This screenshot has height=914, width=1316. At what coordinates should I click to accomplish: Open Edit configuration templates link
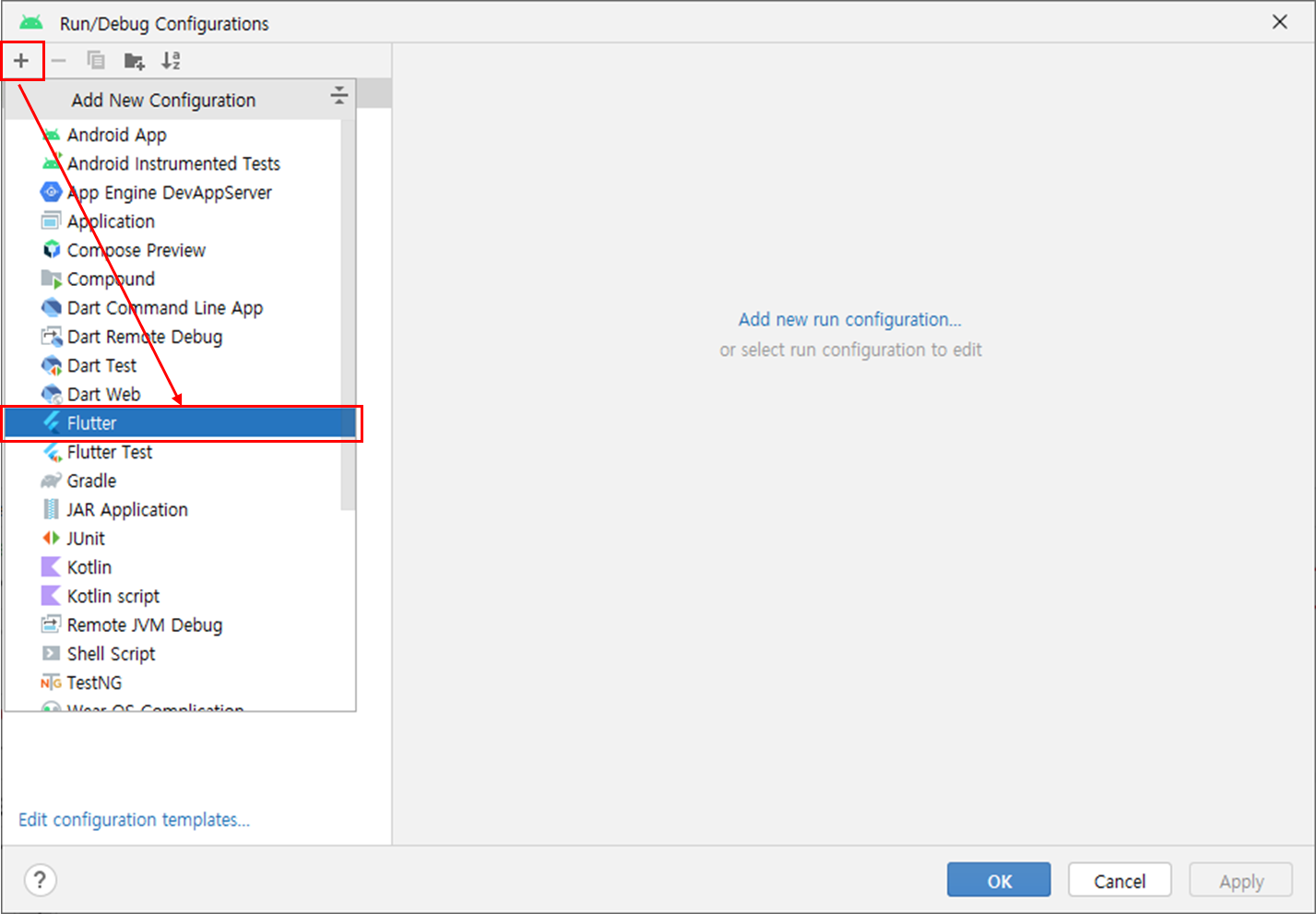click(x=134, y=819)
